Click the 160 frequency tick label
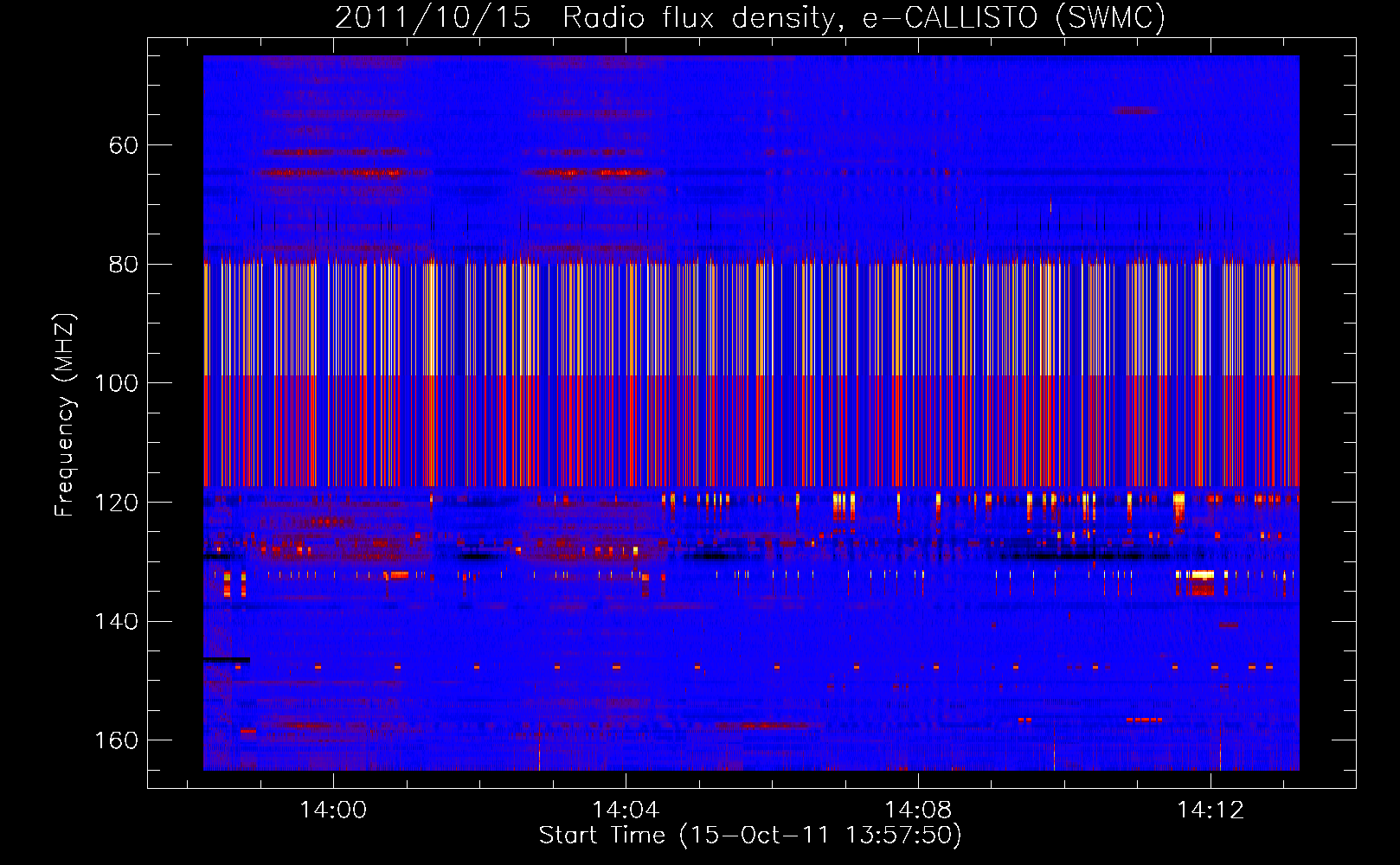The height and width of the screenshot is (865, 1400). coord(117,740)
